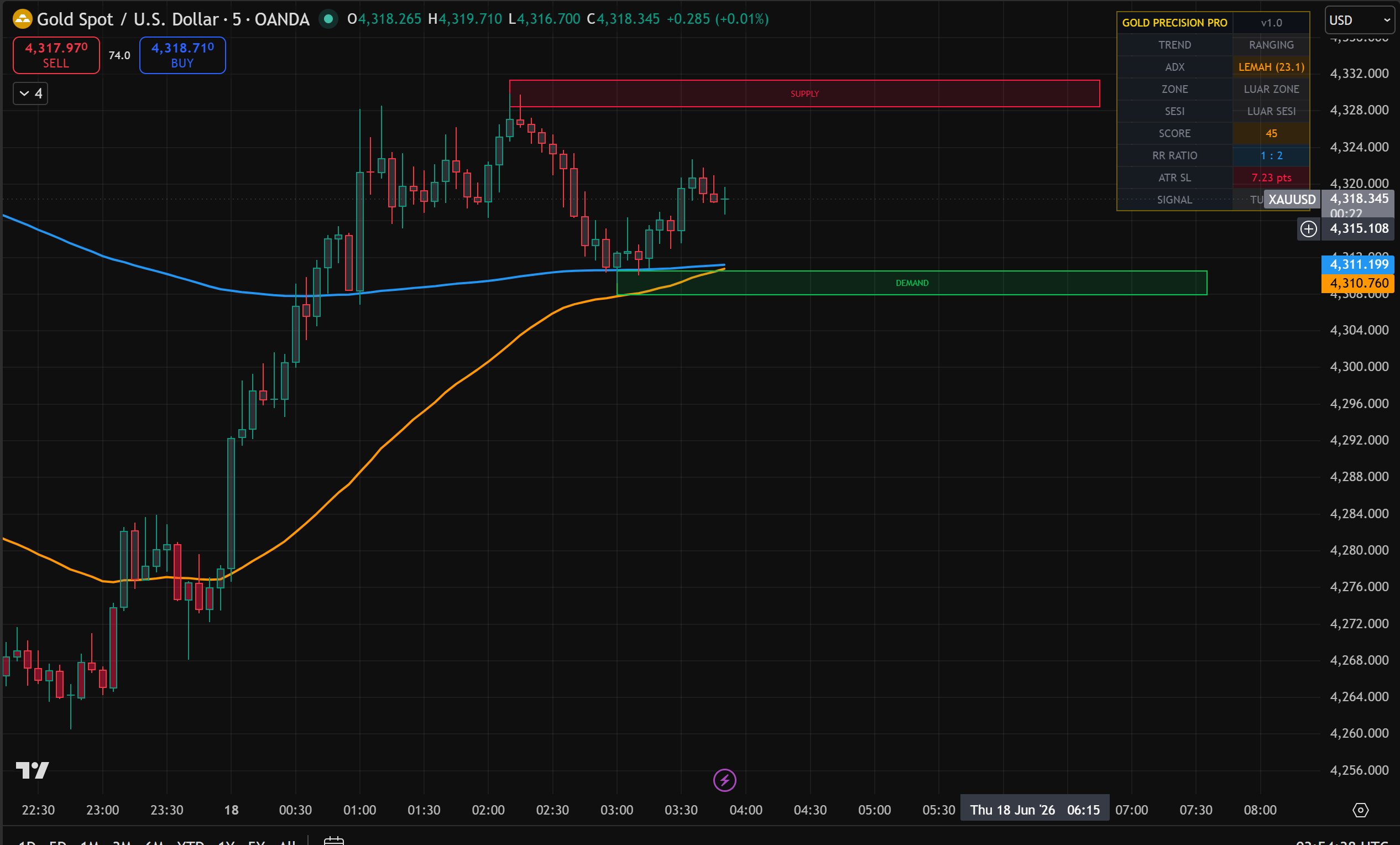Open the time axis settings gear
The image size is (1400, 845).
pos(1360,810)
